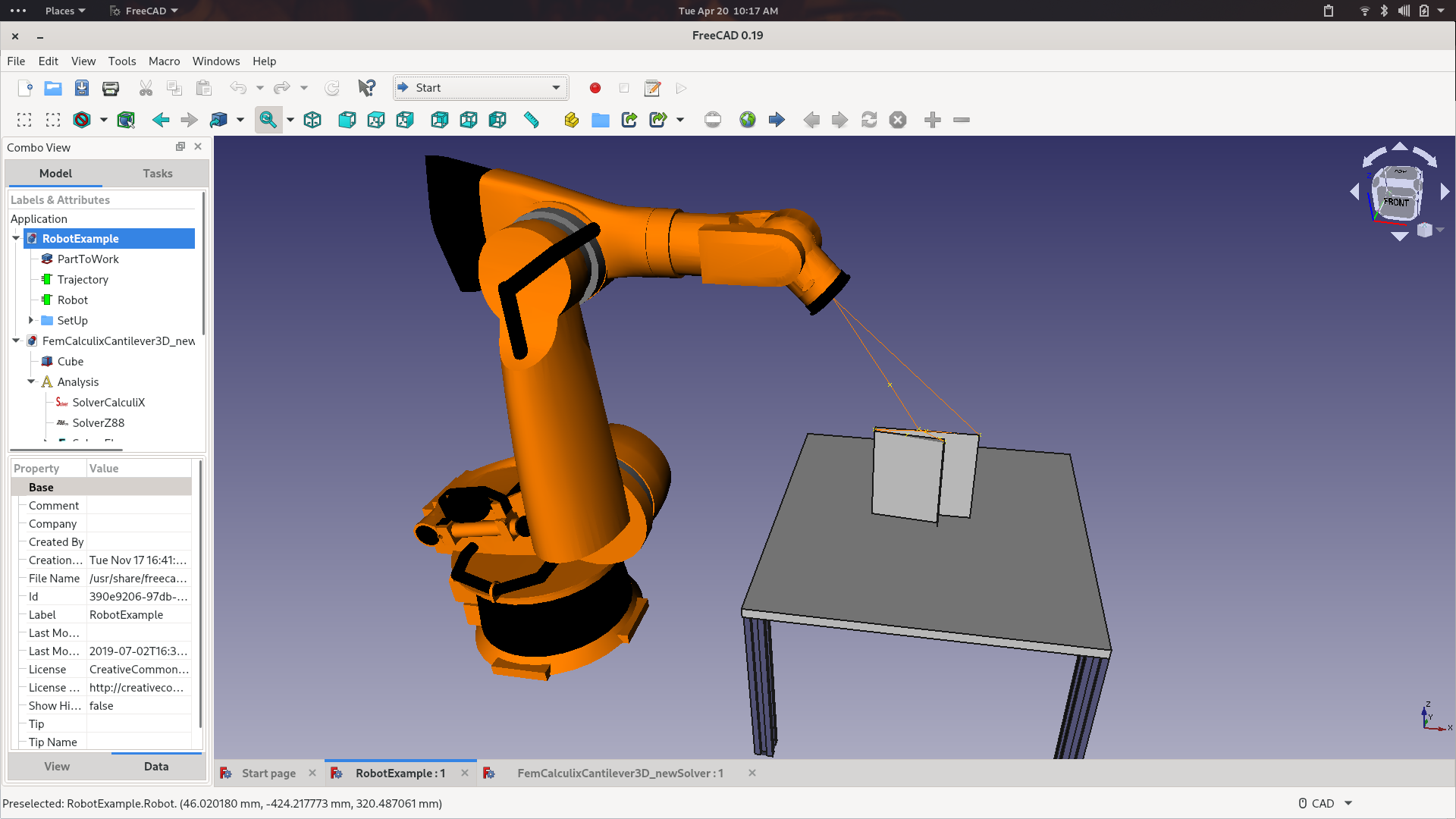Select Cube in the tree
Viewport: 1456px width, 819px height.
[x=71, y=361]
